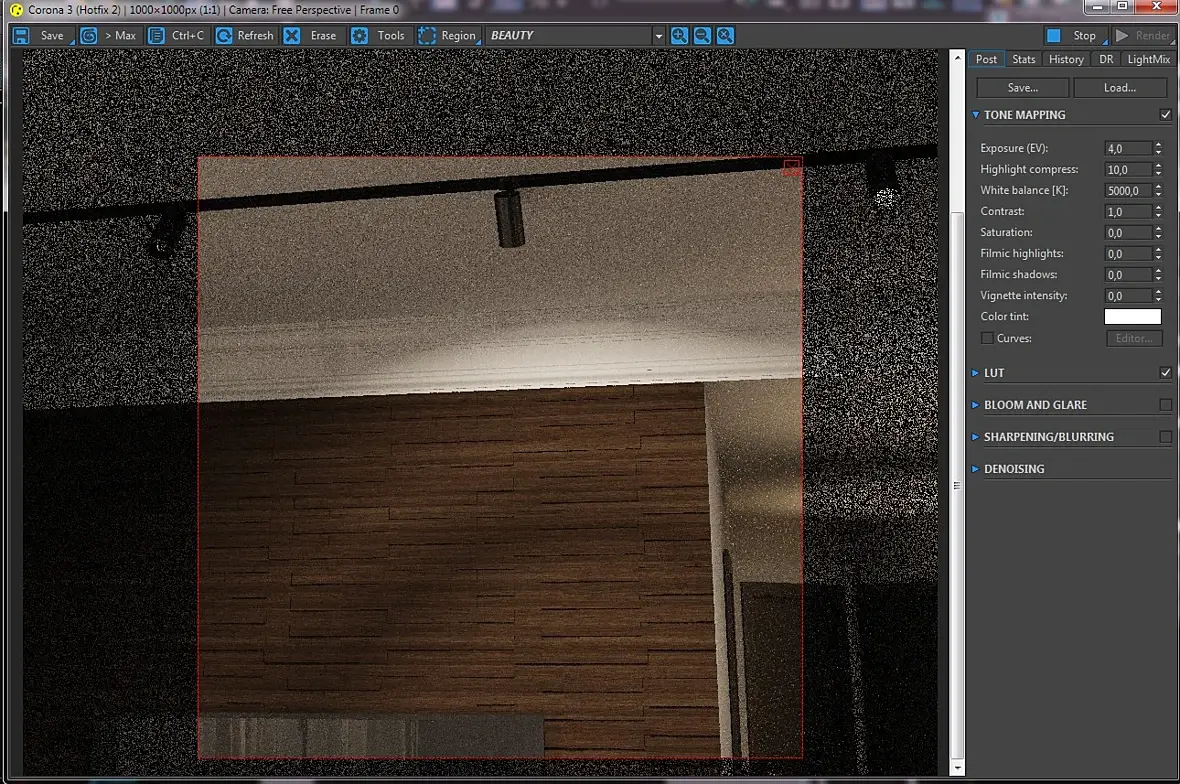Toggle the LUT checkbox

1166,372
